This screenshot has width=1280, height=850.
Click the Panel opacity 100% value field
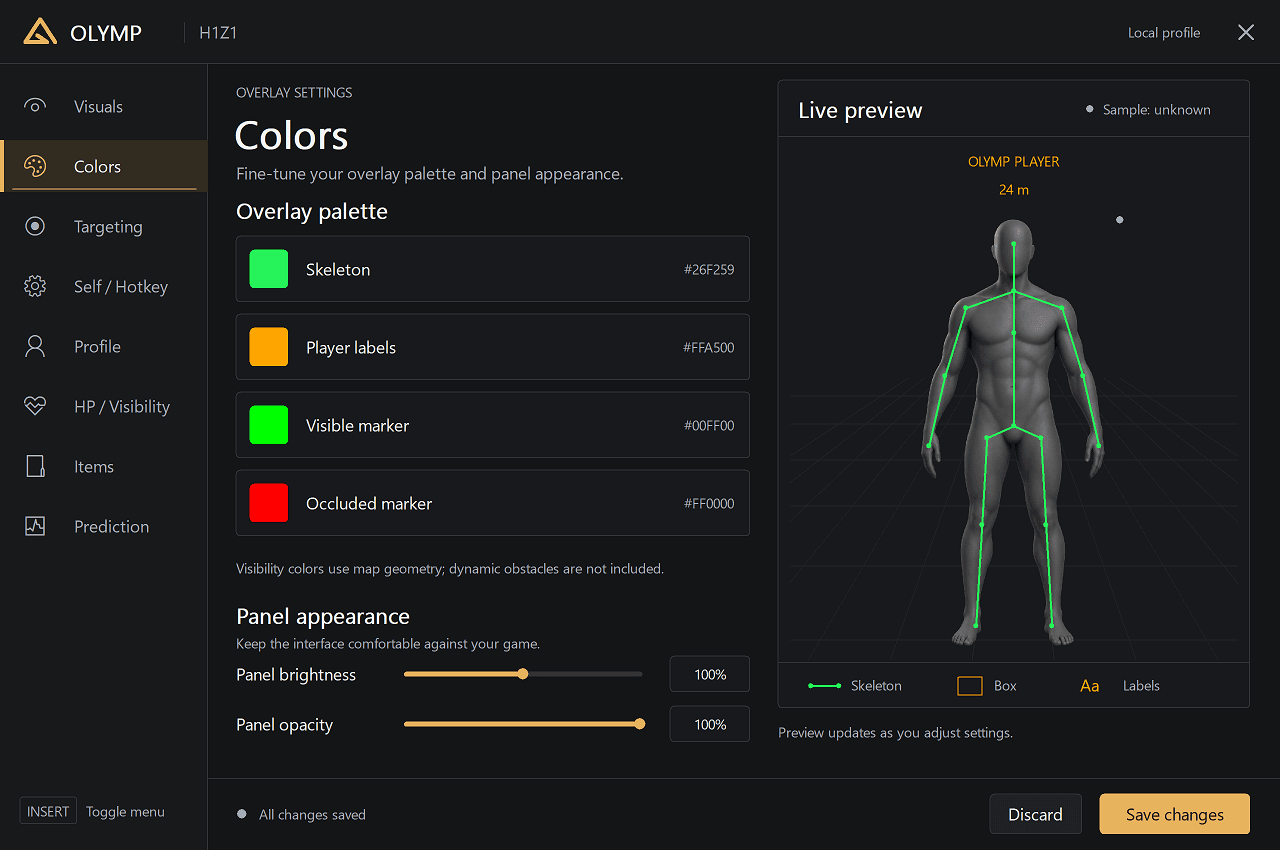tap(710, 724)
